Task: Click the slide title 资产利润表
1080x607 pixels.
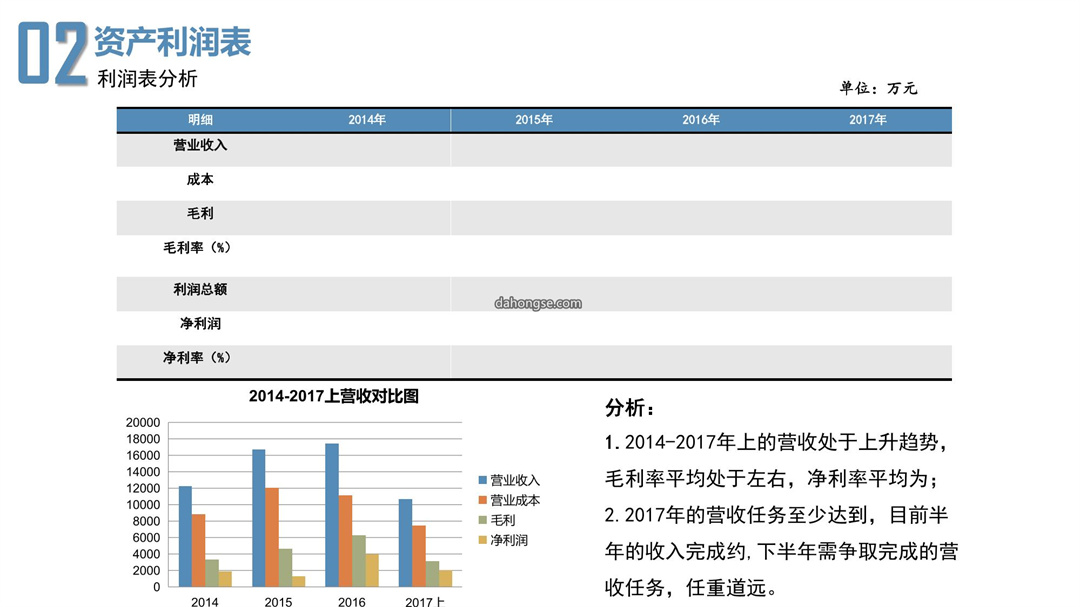Action: coord(172,42)
